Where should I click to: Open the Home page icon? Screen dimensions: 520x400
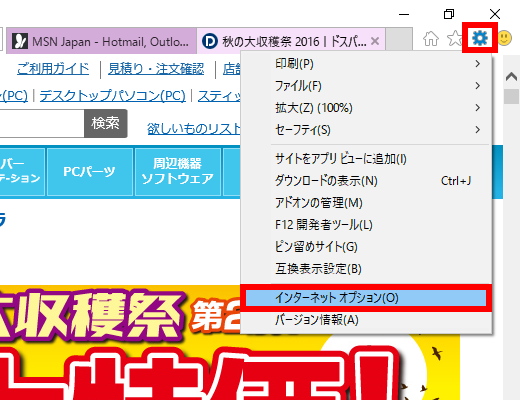tap(431, 39)
